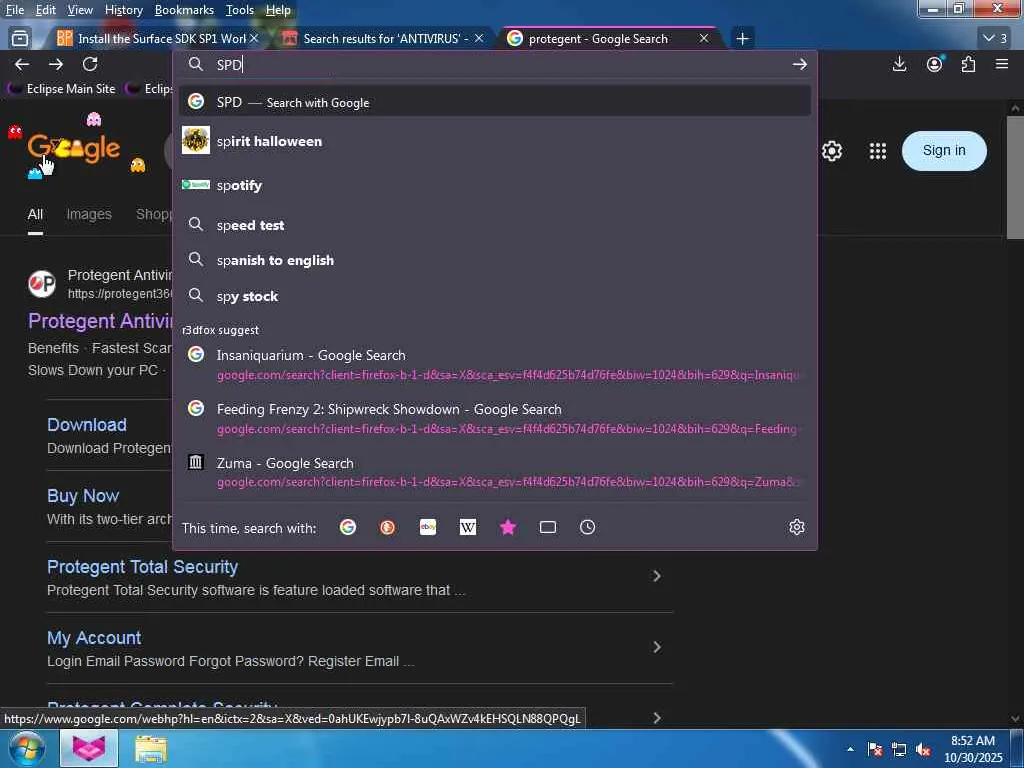1024x768 pixels.
Task: Open the Help menu
Action: pyautogui.click(x=278, y=10)
